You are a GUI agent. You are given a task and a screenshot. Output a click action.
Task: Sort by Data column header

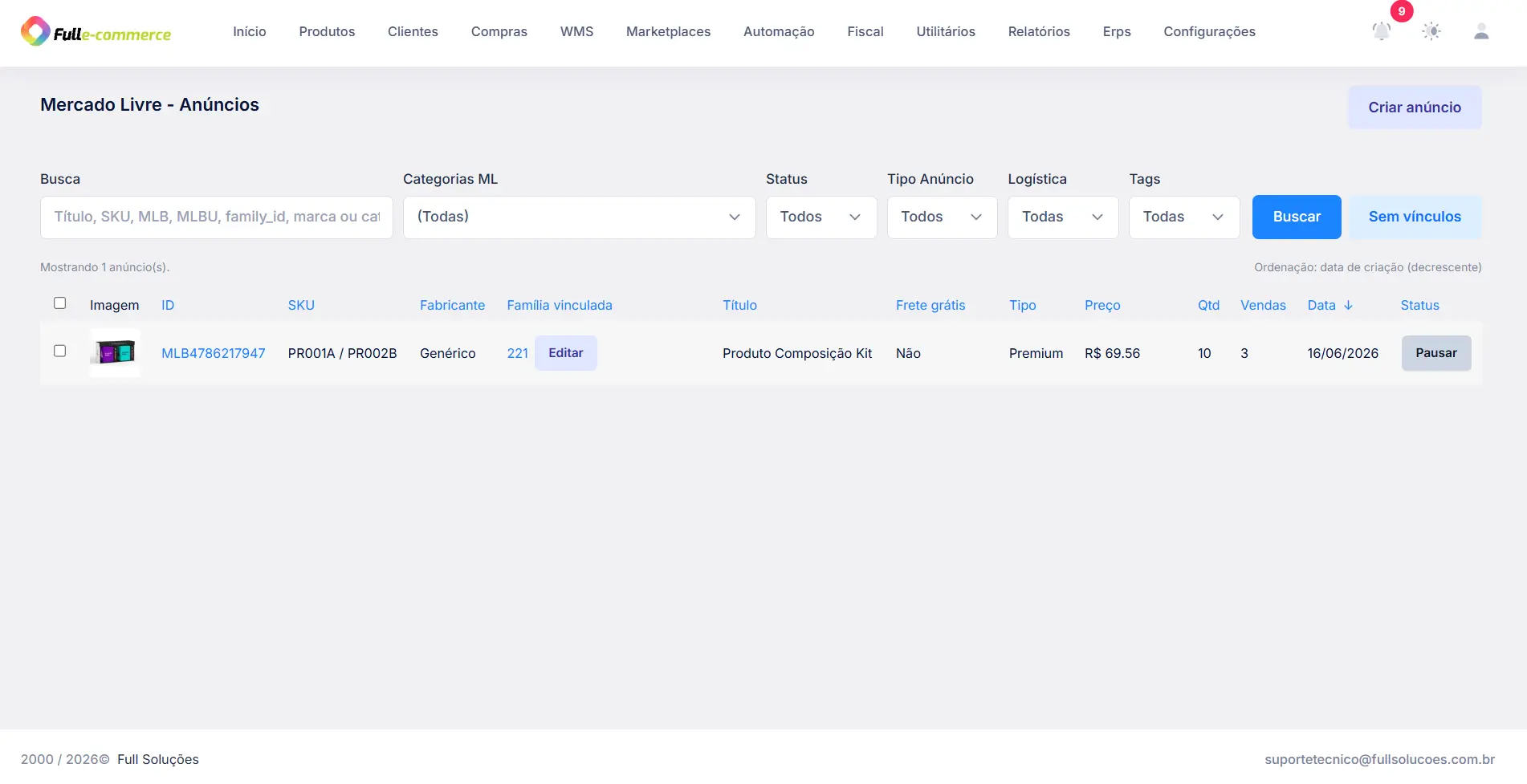(x=1321, y=305)
